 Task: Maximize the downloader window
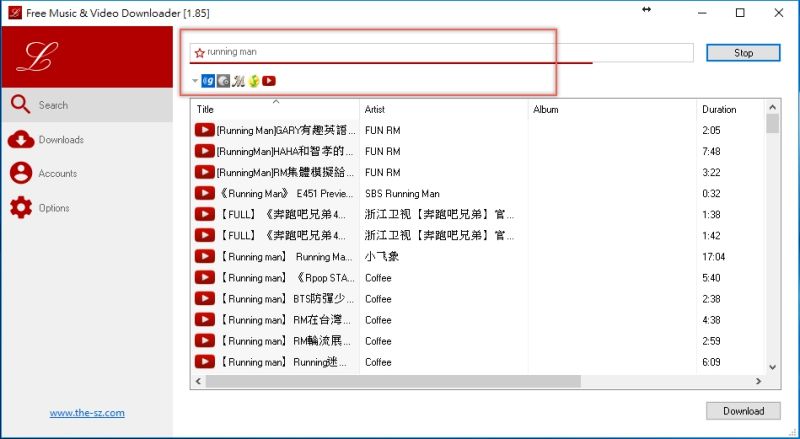(x=740, y=13)
